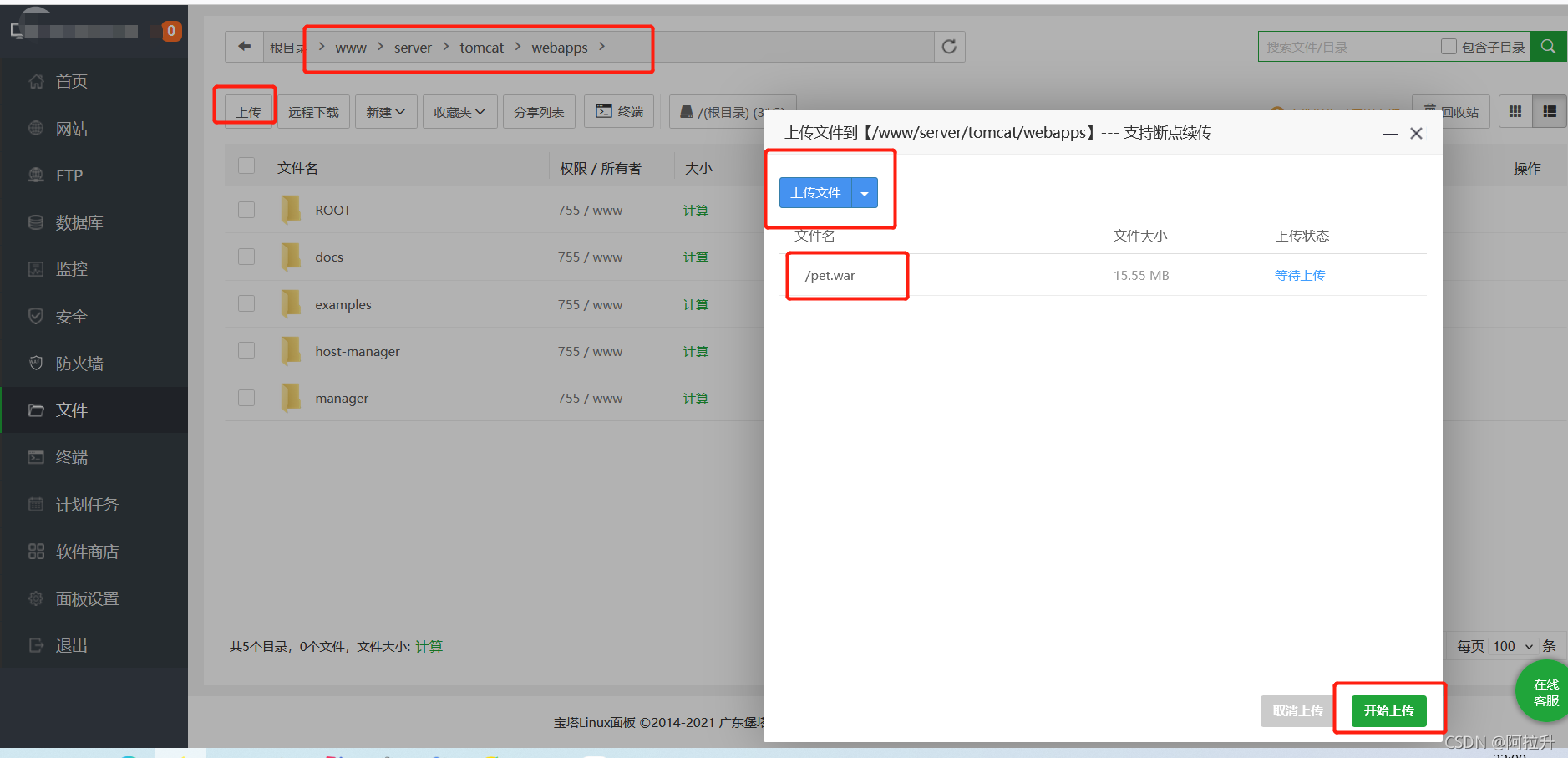Image resolution: width=1568 pixels, height=758 pixels.
Task: Open the 首页 home page in sidebar
Action: (x=71, y=81)
